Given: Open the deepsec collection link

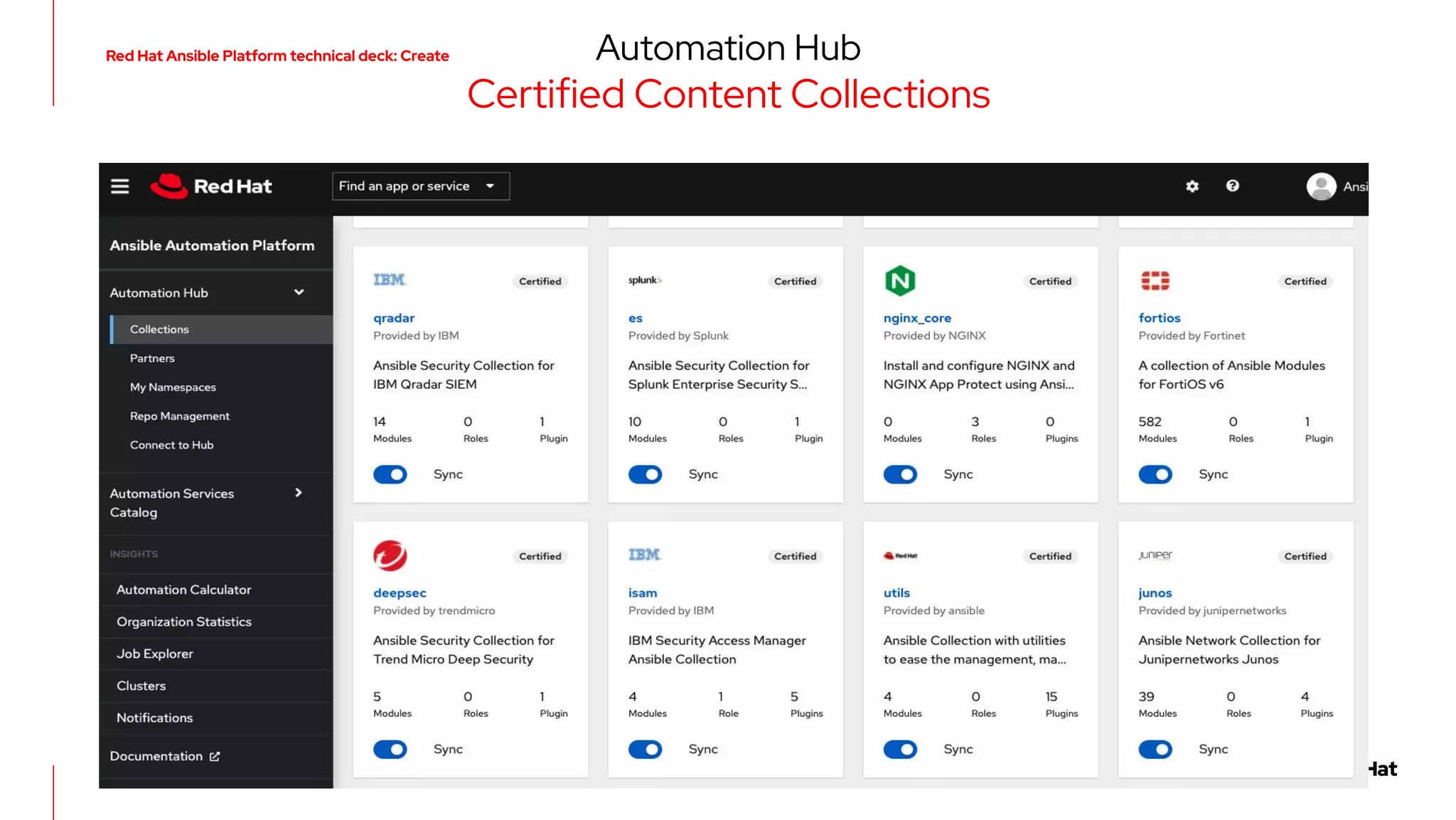Looking at the screenshot, I should coord(400,593).
